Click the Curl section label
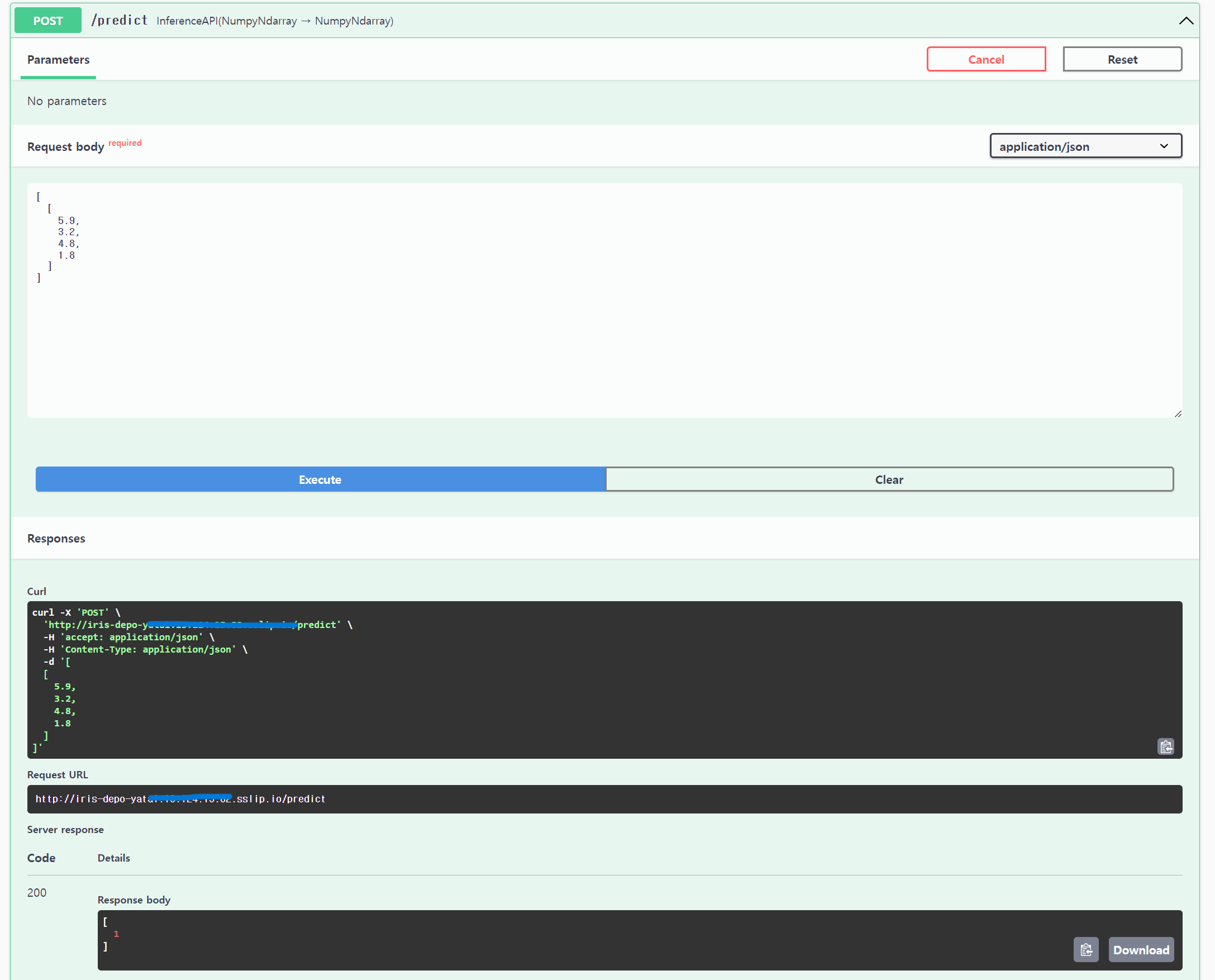Viewport: 1215px width, 980px height. (x=37, y=591)
